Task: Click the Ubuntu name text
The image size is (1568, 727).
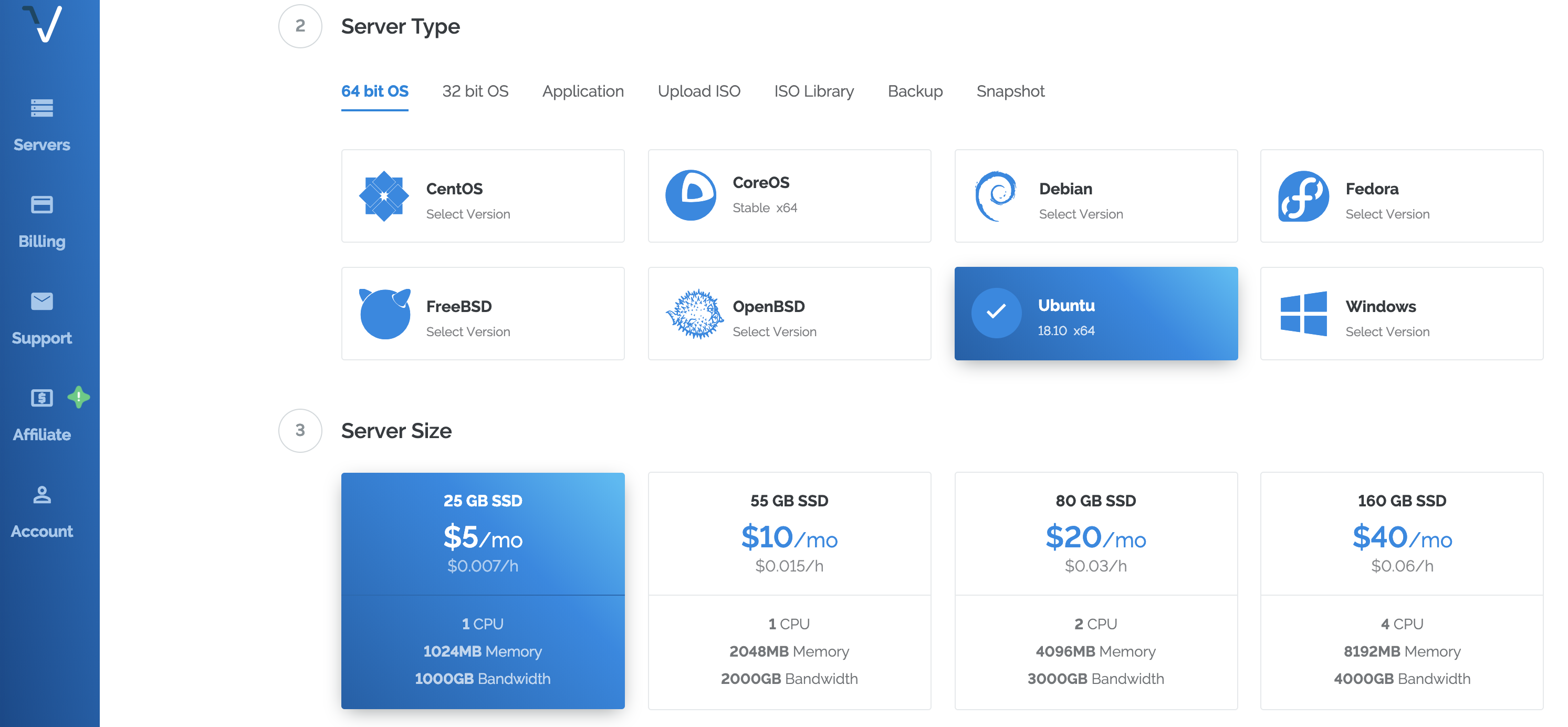Action: 1067,306
